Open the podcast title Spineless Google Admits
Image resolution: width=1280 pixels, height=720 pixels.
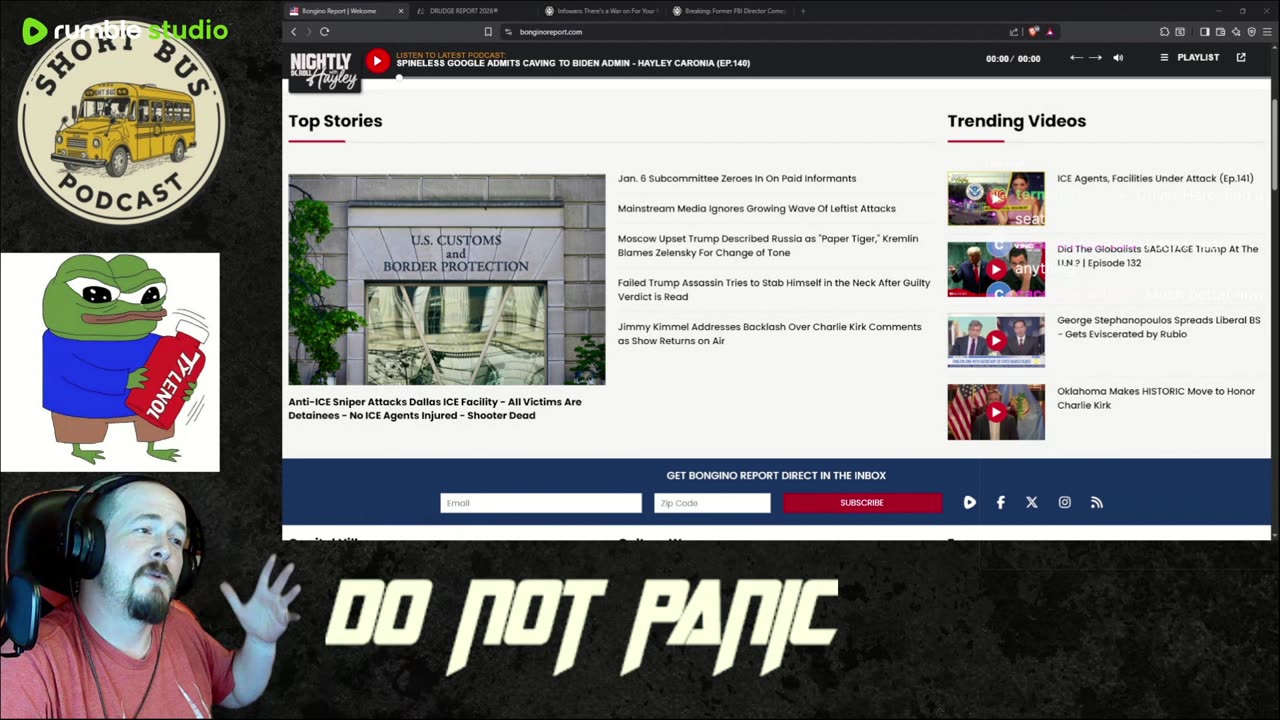click(573, 63)
